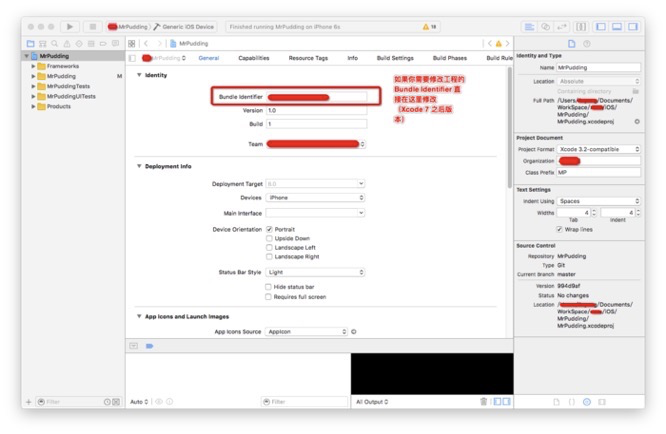The width and height of the screenshot is (666, 434).
Task: Switch to the Info tab
Action: coord(353,58)
